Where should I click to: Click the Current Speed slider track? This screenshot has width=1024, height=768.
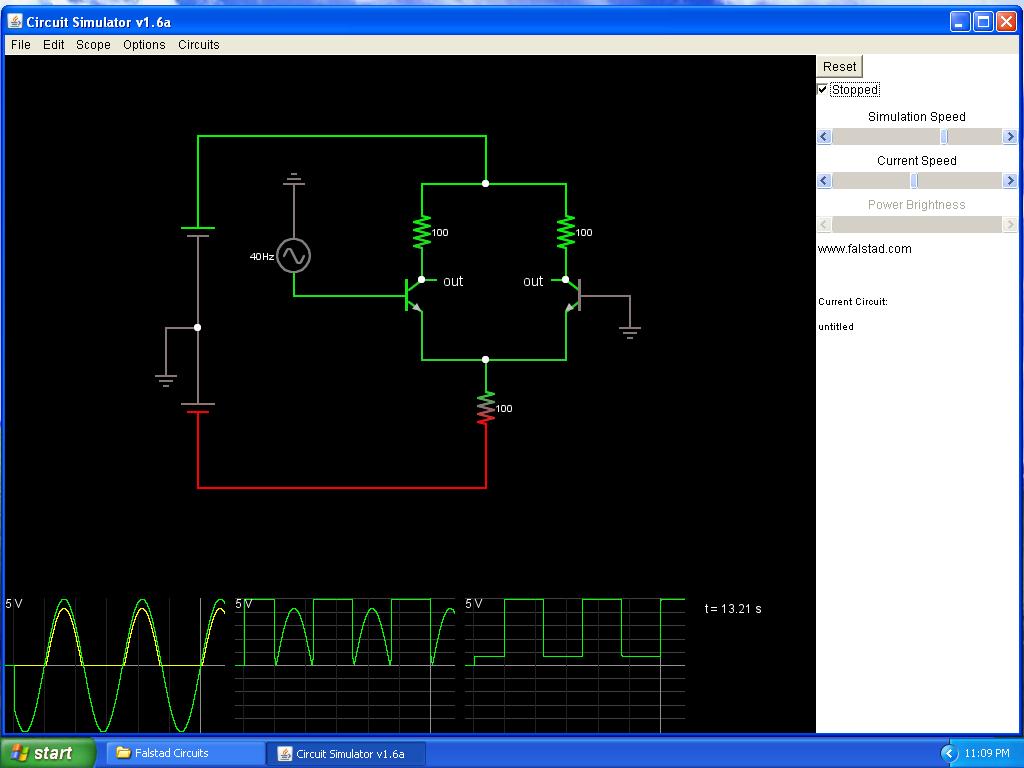pyautogui.click(x=960, y=181)
